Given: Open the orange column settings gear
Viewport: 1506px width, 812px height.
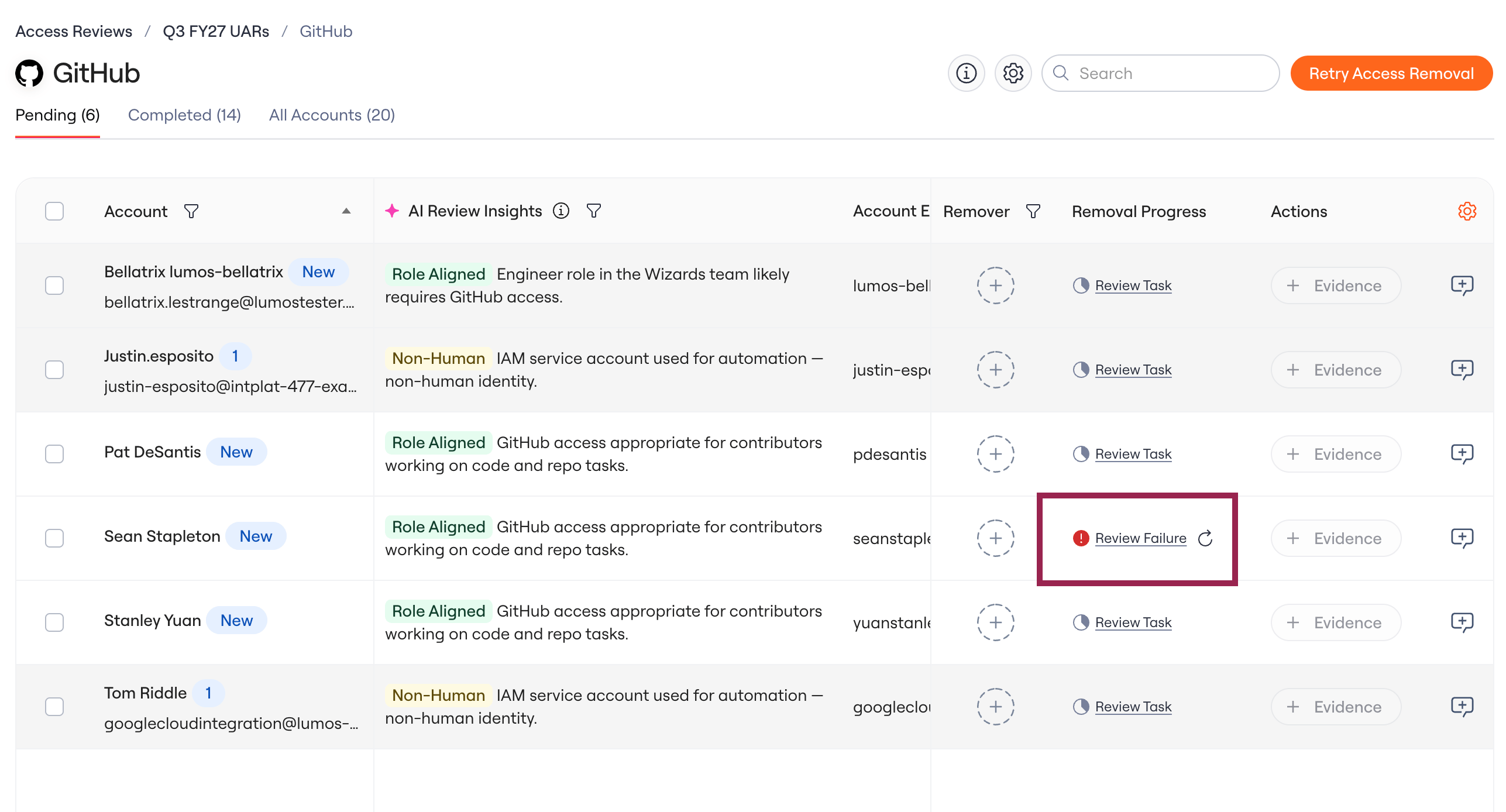Looking at the screenshot, I should (1467, 211).
